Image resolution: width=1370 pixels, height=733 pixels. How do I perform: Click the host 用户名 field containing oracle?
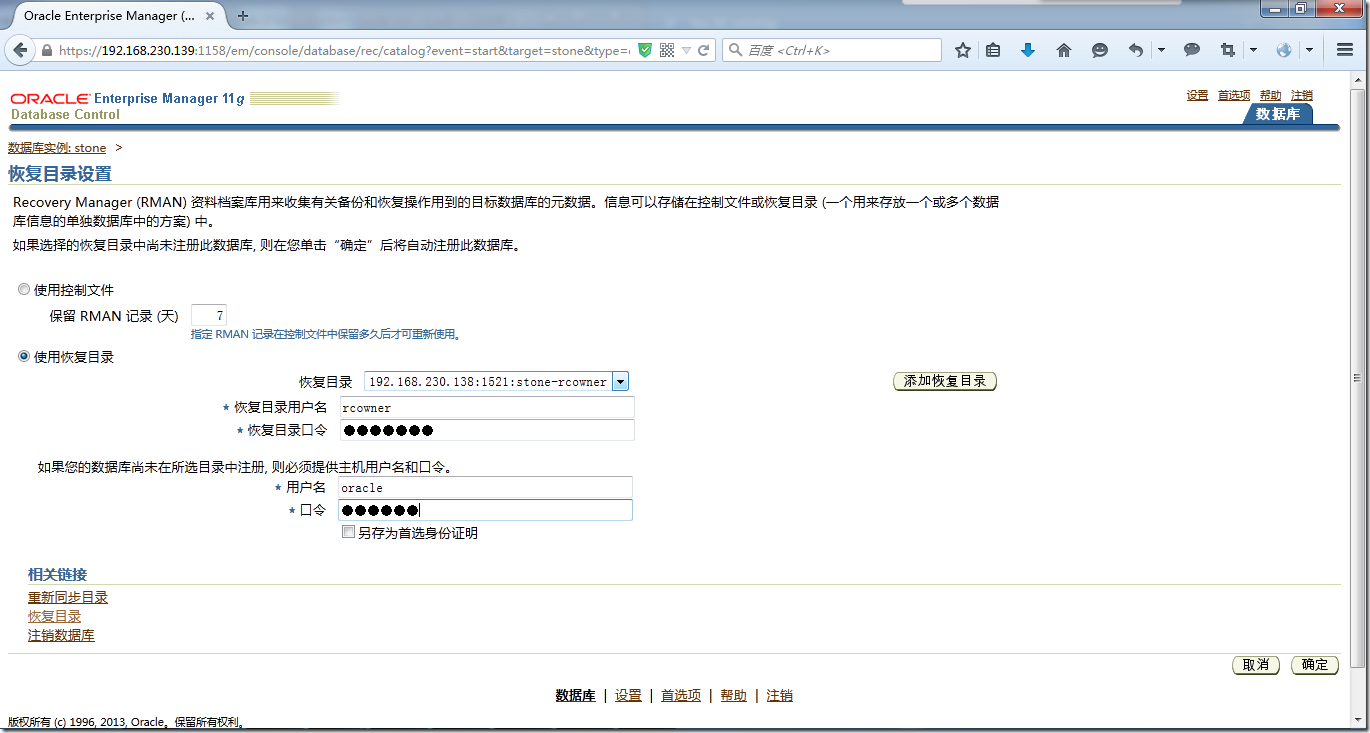[x=485, y=487]
